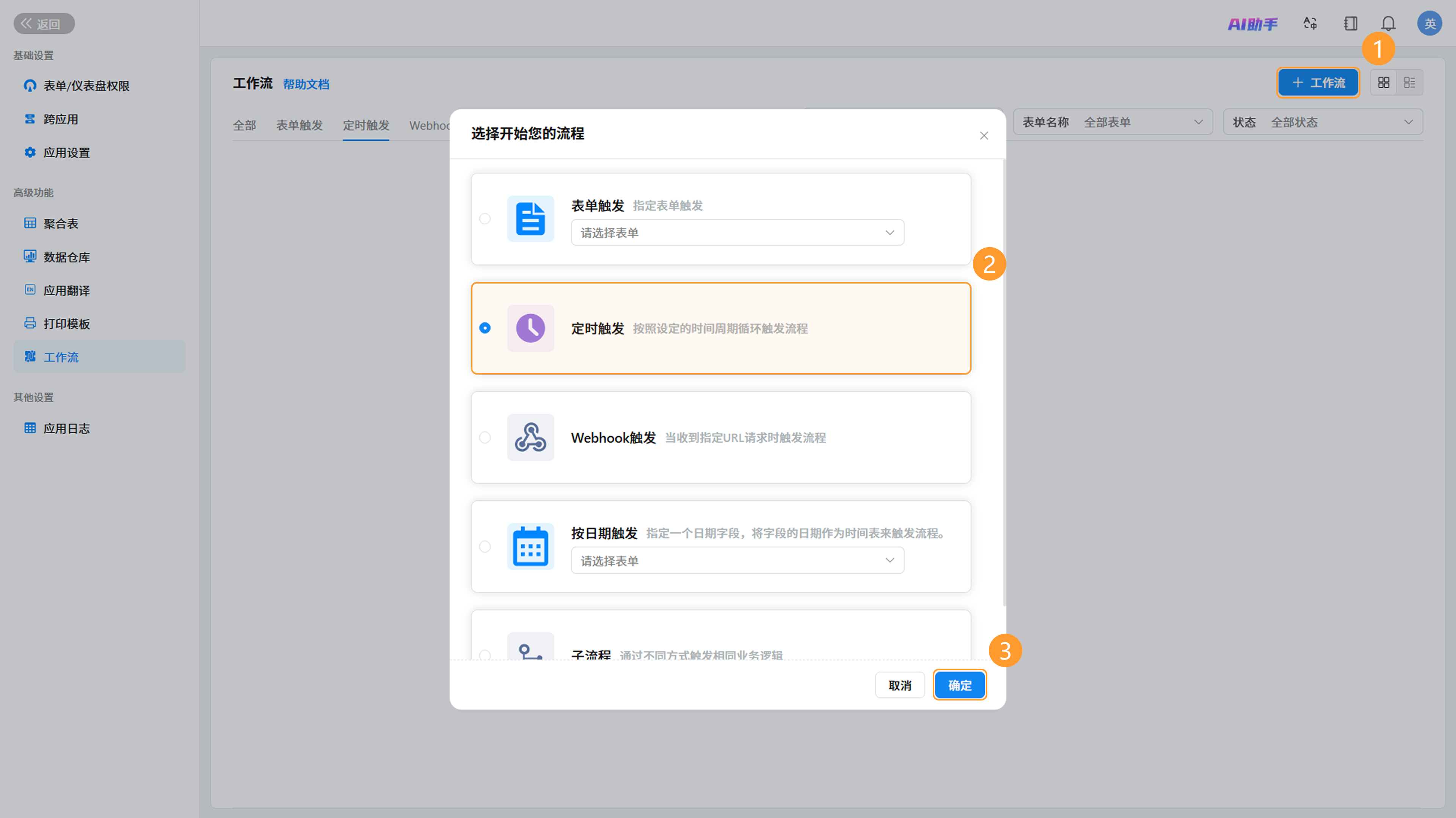
Task: Switch to the 定时触发 tab
Action: 366,125
